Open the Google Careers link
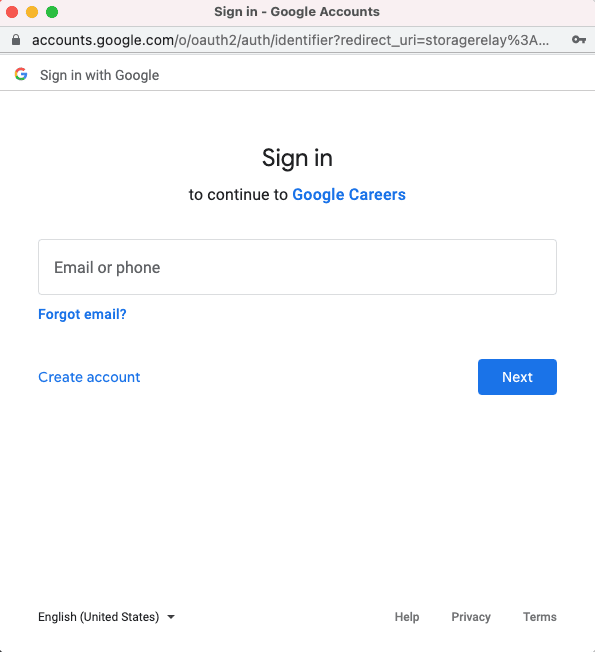 349,195
